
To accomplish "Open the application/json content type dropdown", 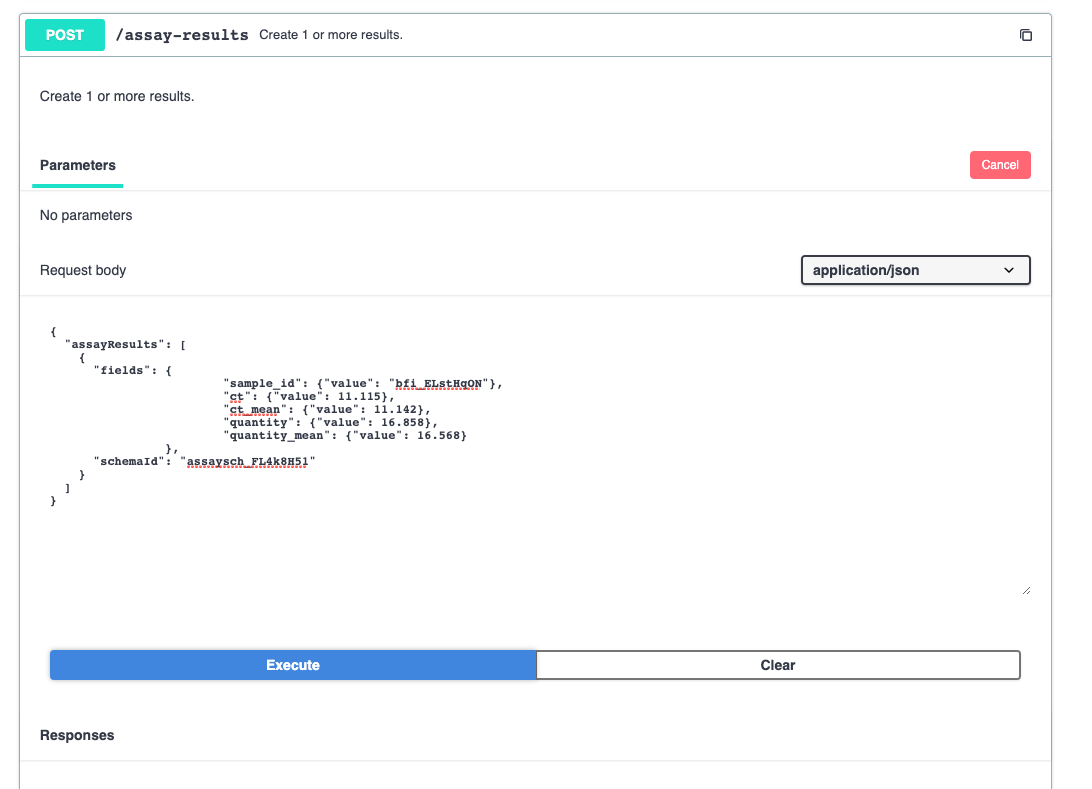I will tap(915, 270).
